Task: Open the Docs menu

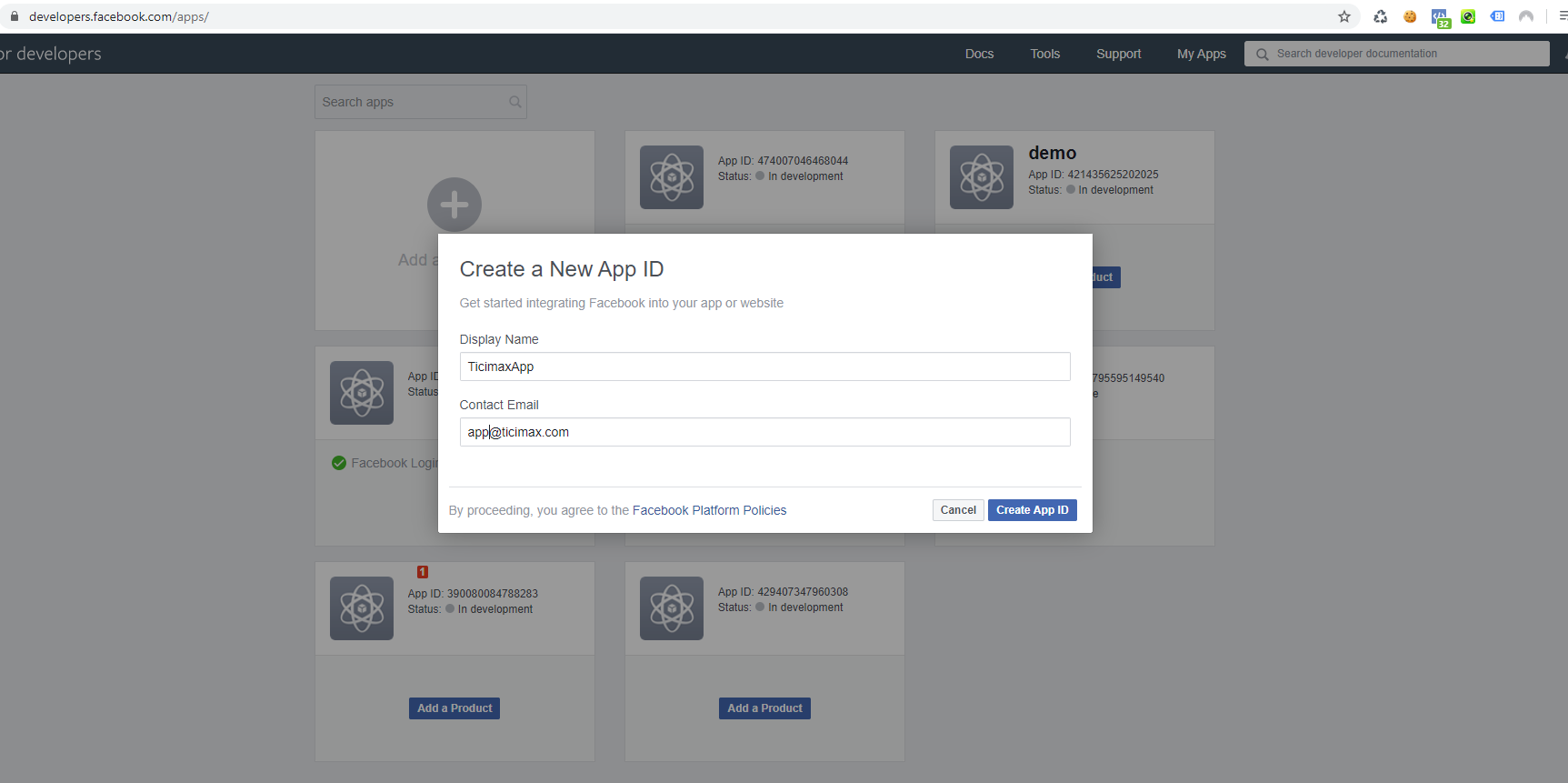Action: [x=979, y=54]
